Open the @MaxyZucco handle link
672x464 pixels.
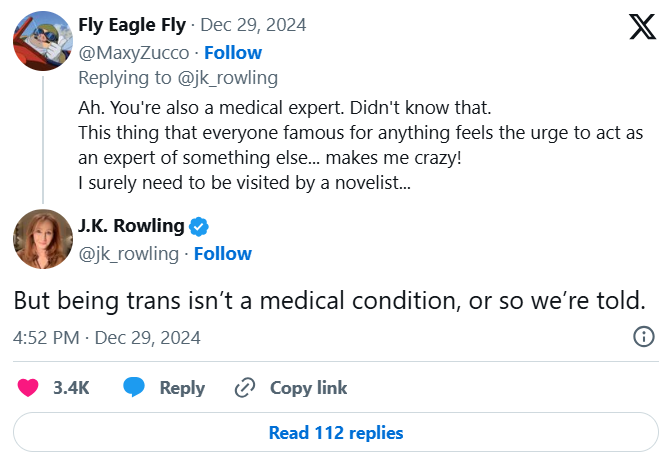pos(133,53)
